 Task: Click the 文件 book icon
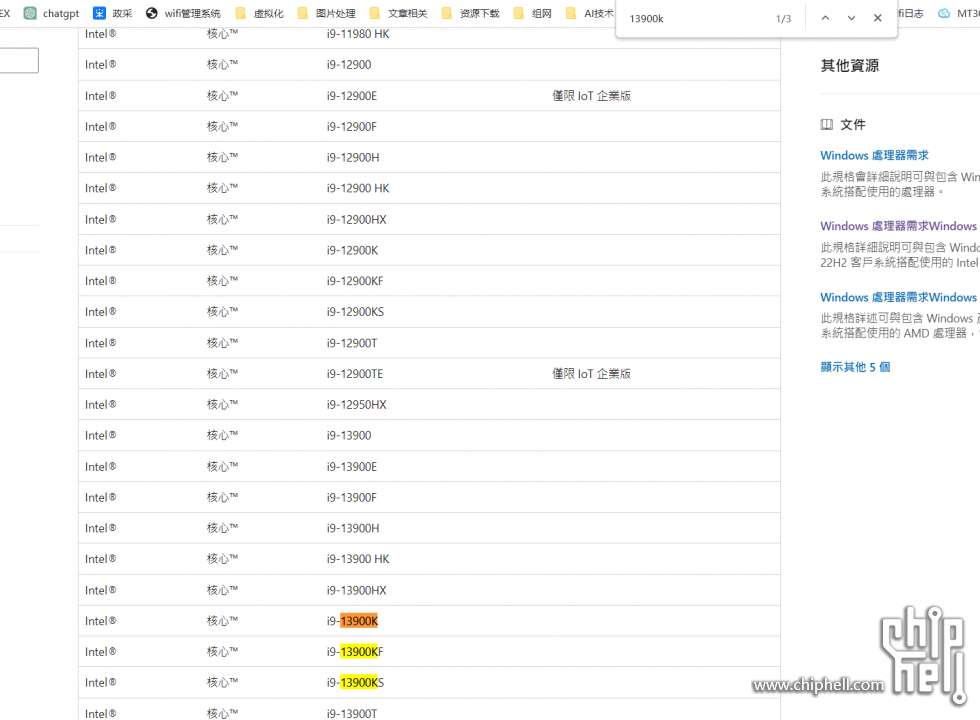pyautogui.click(x=826, y=124)
